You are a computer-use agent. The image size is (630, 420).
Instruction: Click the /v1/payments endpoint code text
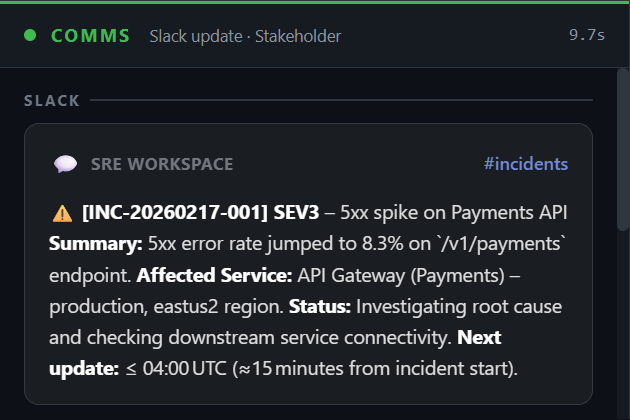coord(502,244)
